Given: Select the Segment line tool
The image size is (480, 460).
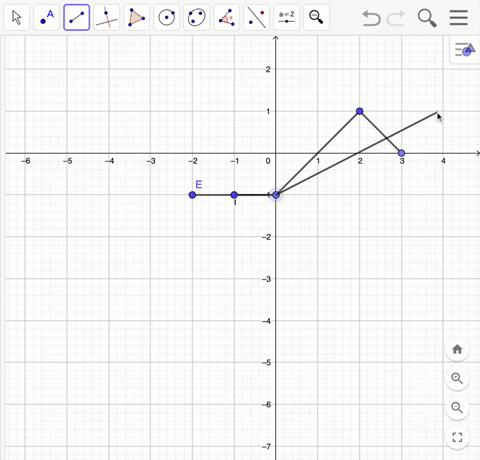Looking at the screenshot, I should coord(77,17).
